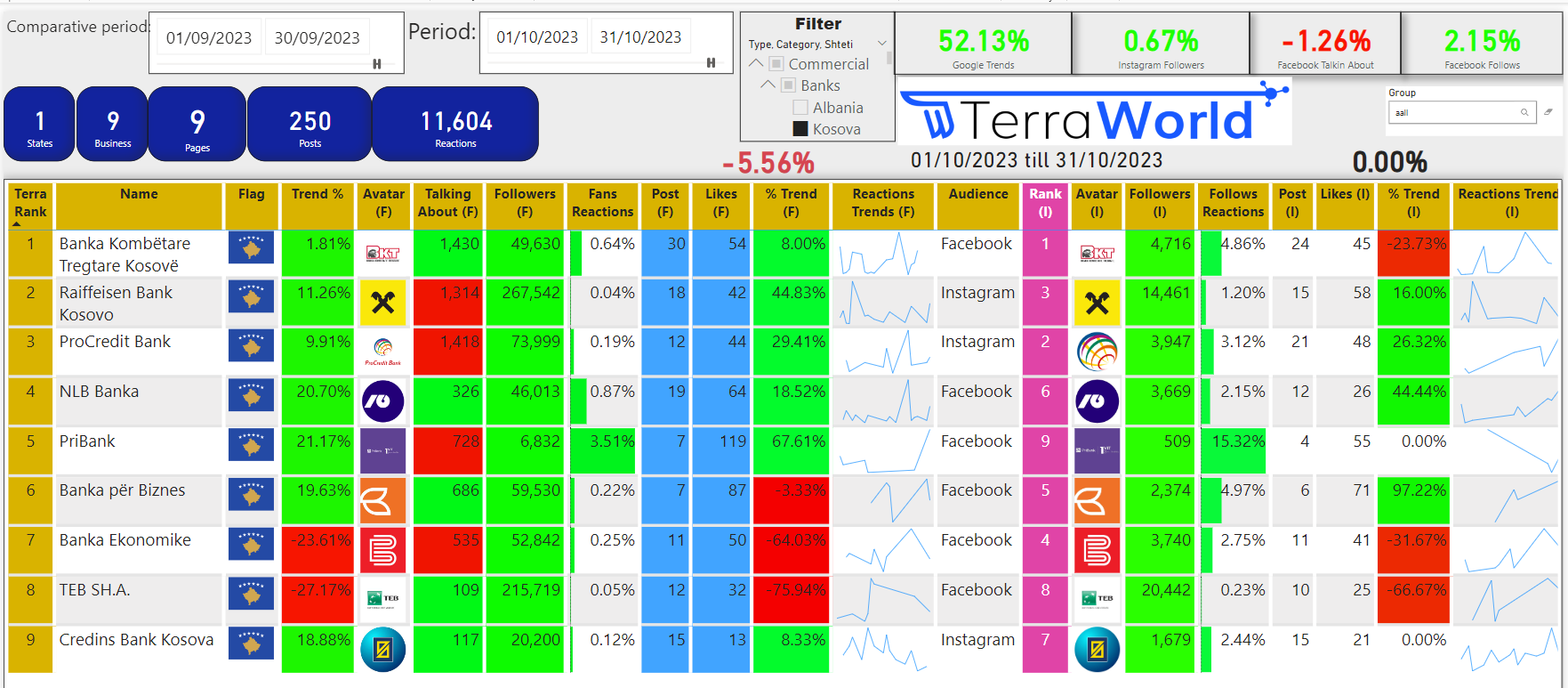1568x688 pixels.
Task: Click the Posts card showing 250
Action: (x=310, y=124)
